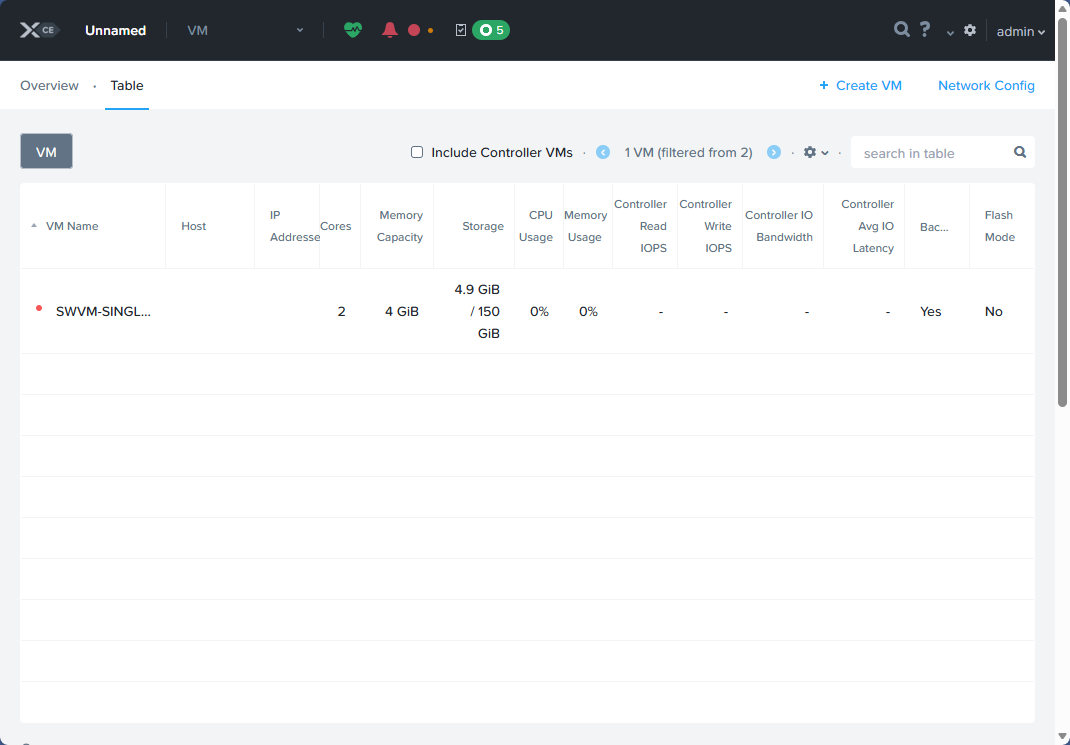Image resolution: width=1070 pixels, height=745 pixels.
Task: Click the next page arrow for VM list
Action: (774, 152)
